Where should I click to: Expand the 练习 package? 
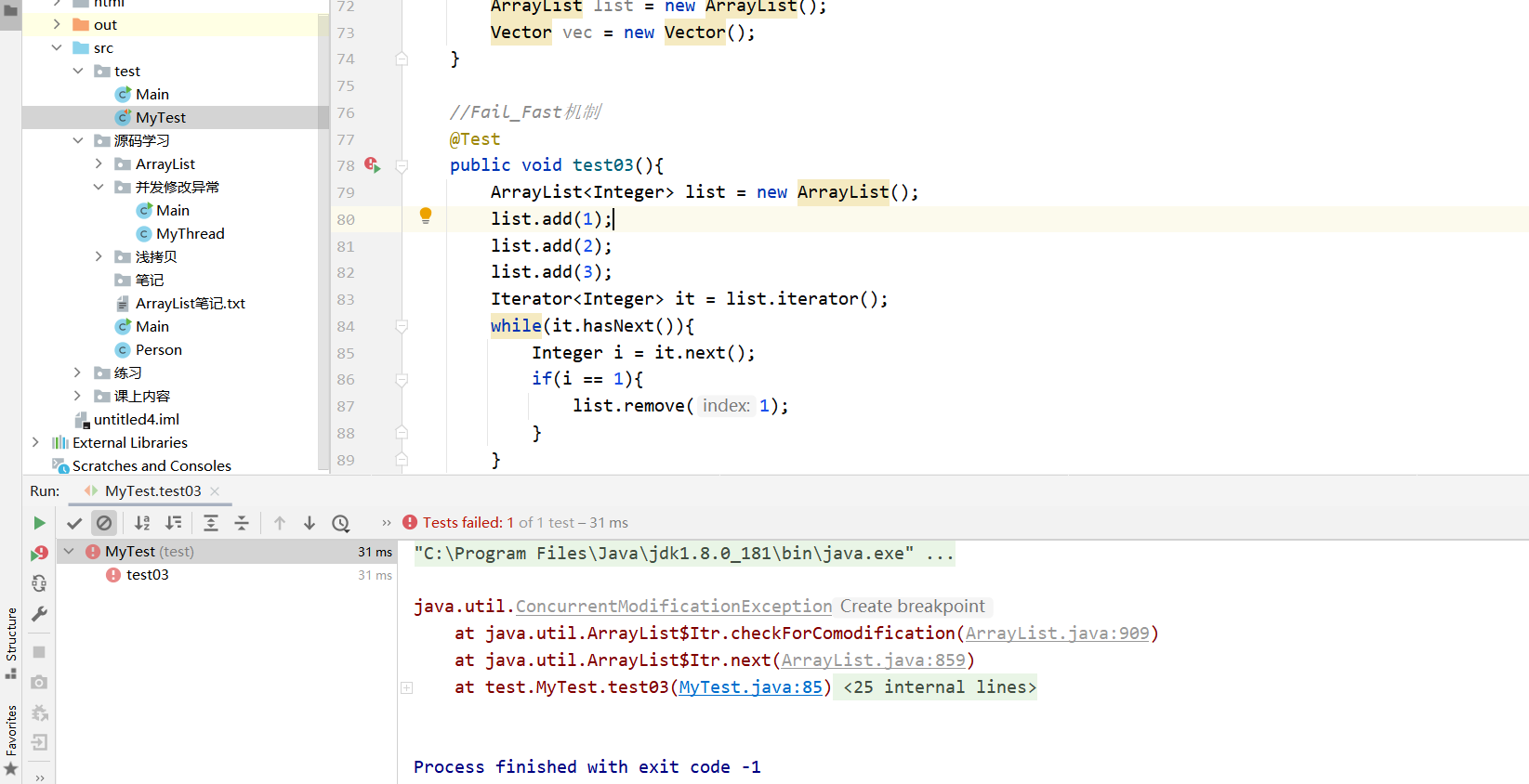point(78,372)
